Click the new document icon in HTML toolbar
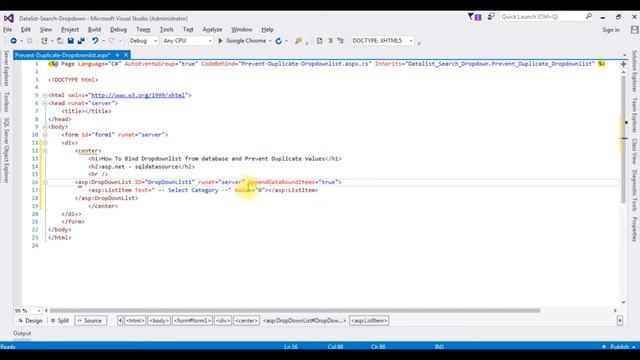This screenshot has width=640, height=360. point(320,41)
